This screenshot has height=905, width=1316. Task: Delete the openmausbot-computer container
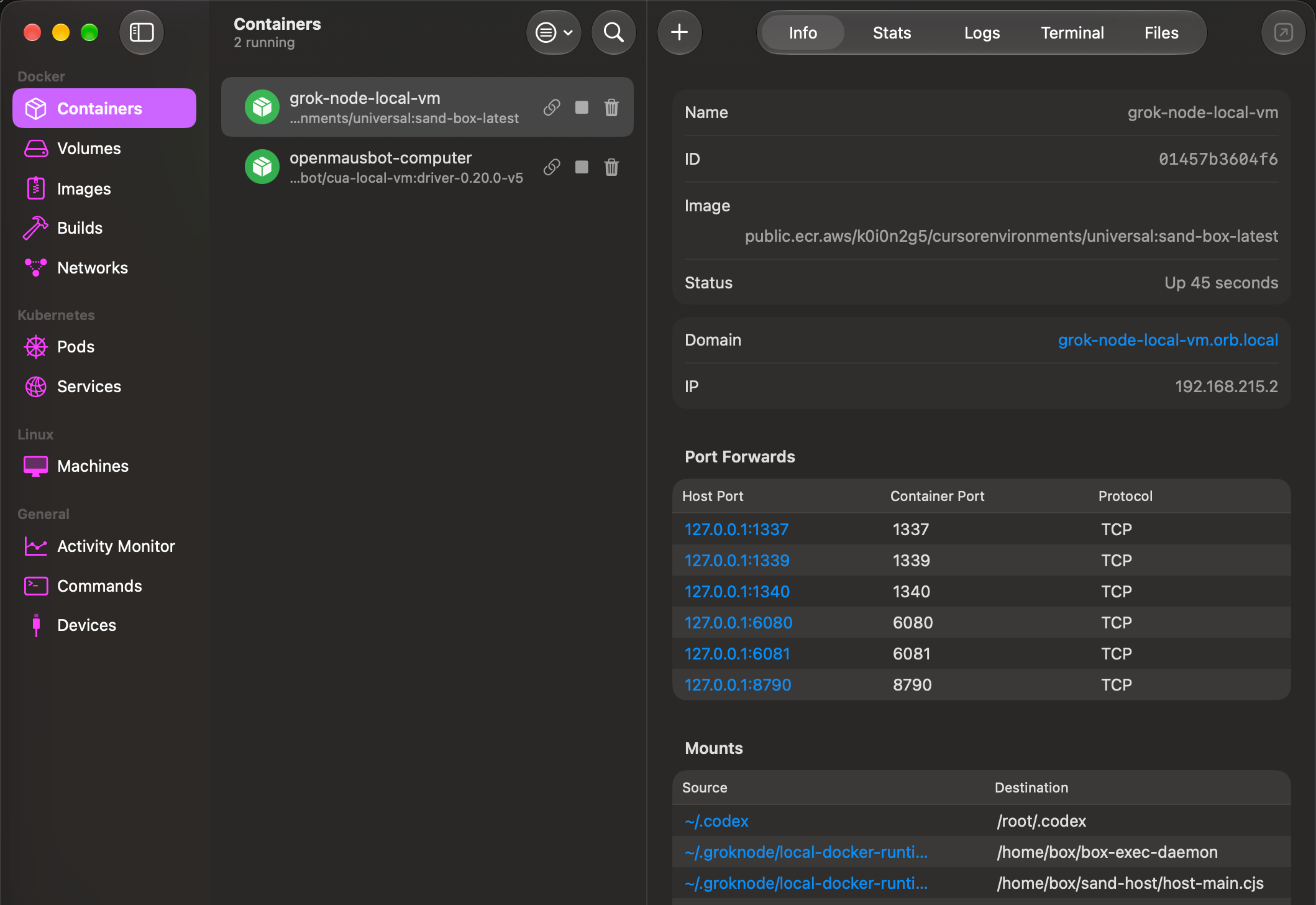pyautogui.click(x=611, y=167)
